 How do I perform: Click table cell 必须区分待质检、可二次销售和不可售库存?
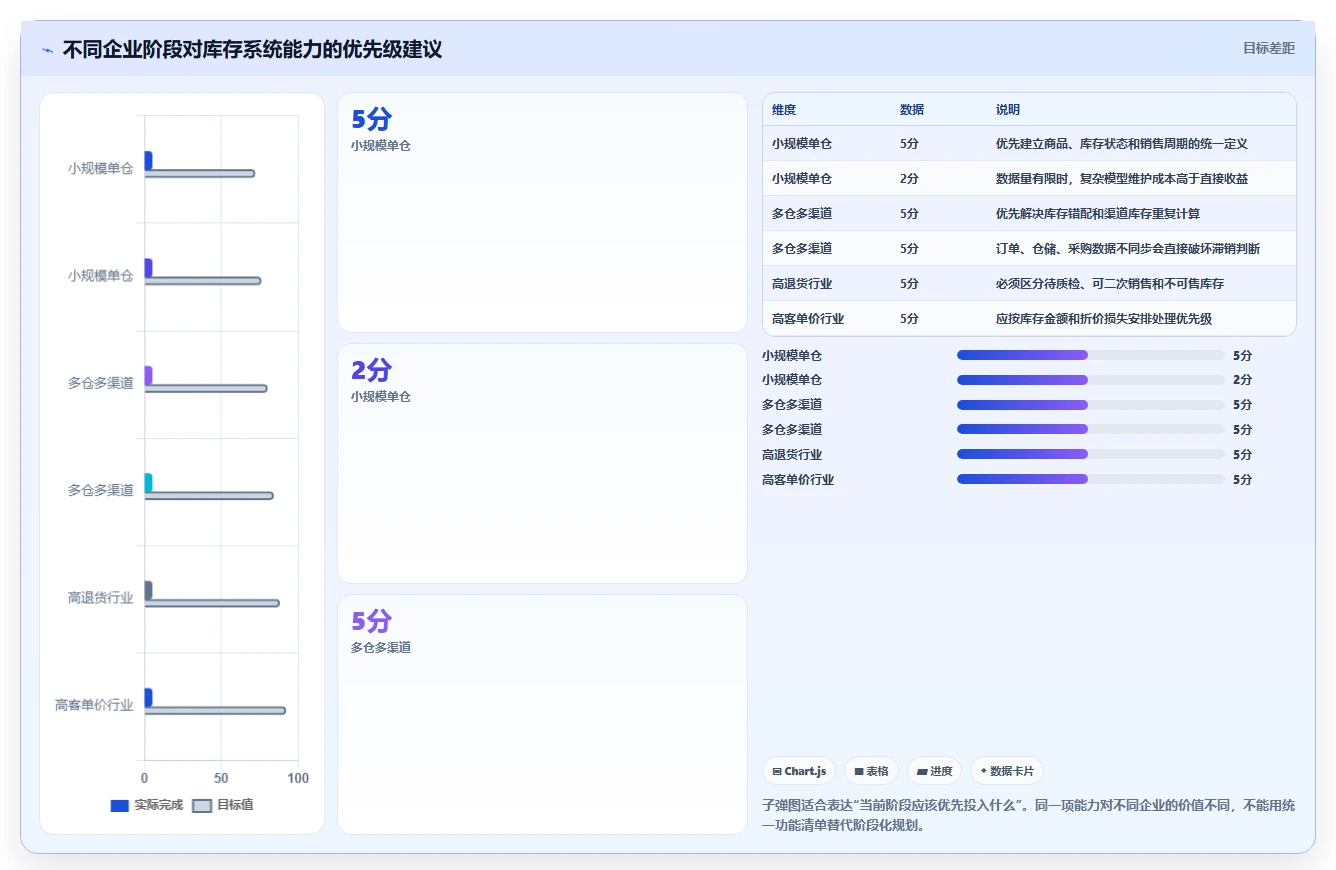[x=1110, y=284]
